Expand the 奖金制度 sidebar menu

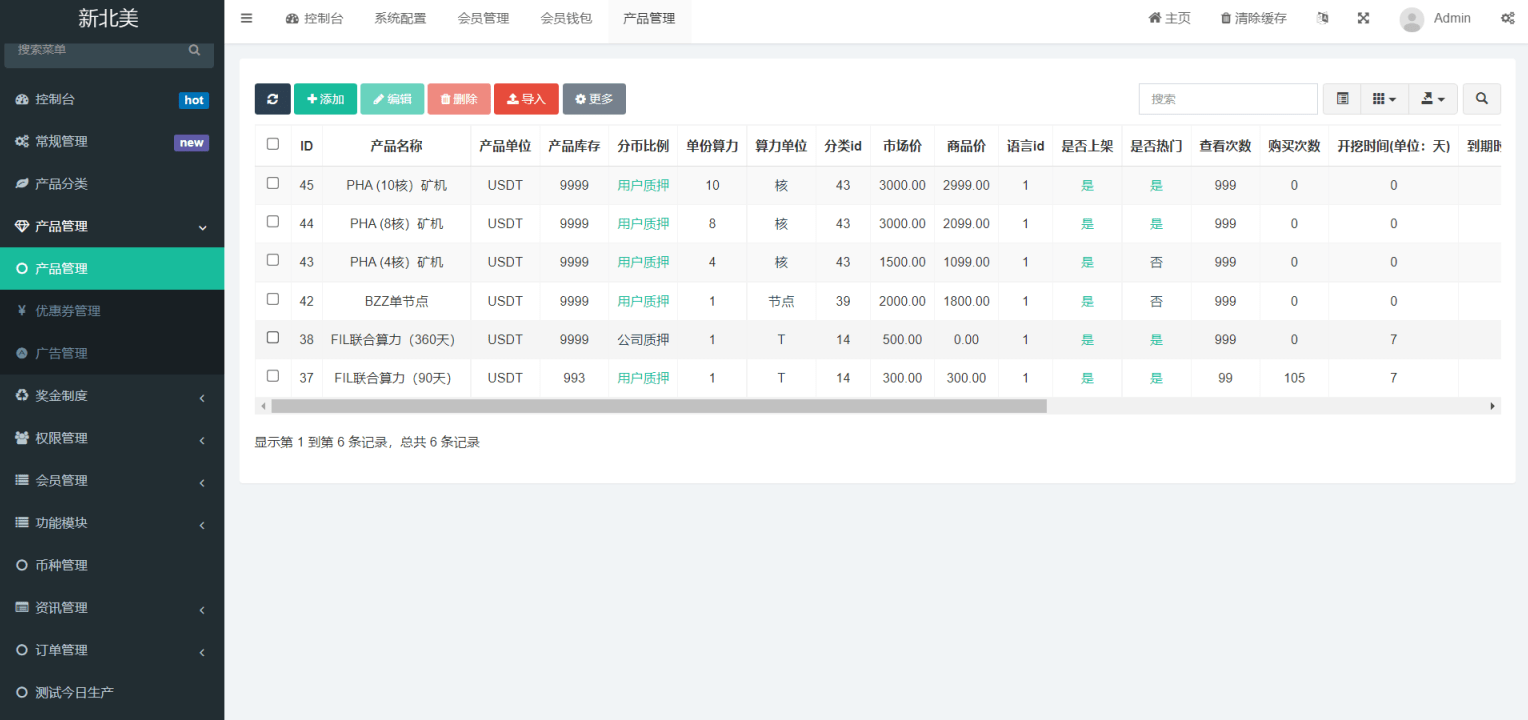[112, 396]
